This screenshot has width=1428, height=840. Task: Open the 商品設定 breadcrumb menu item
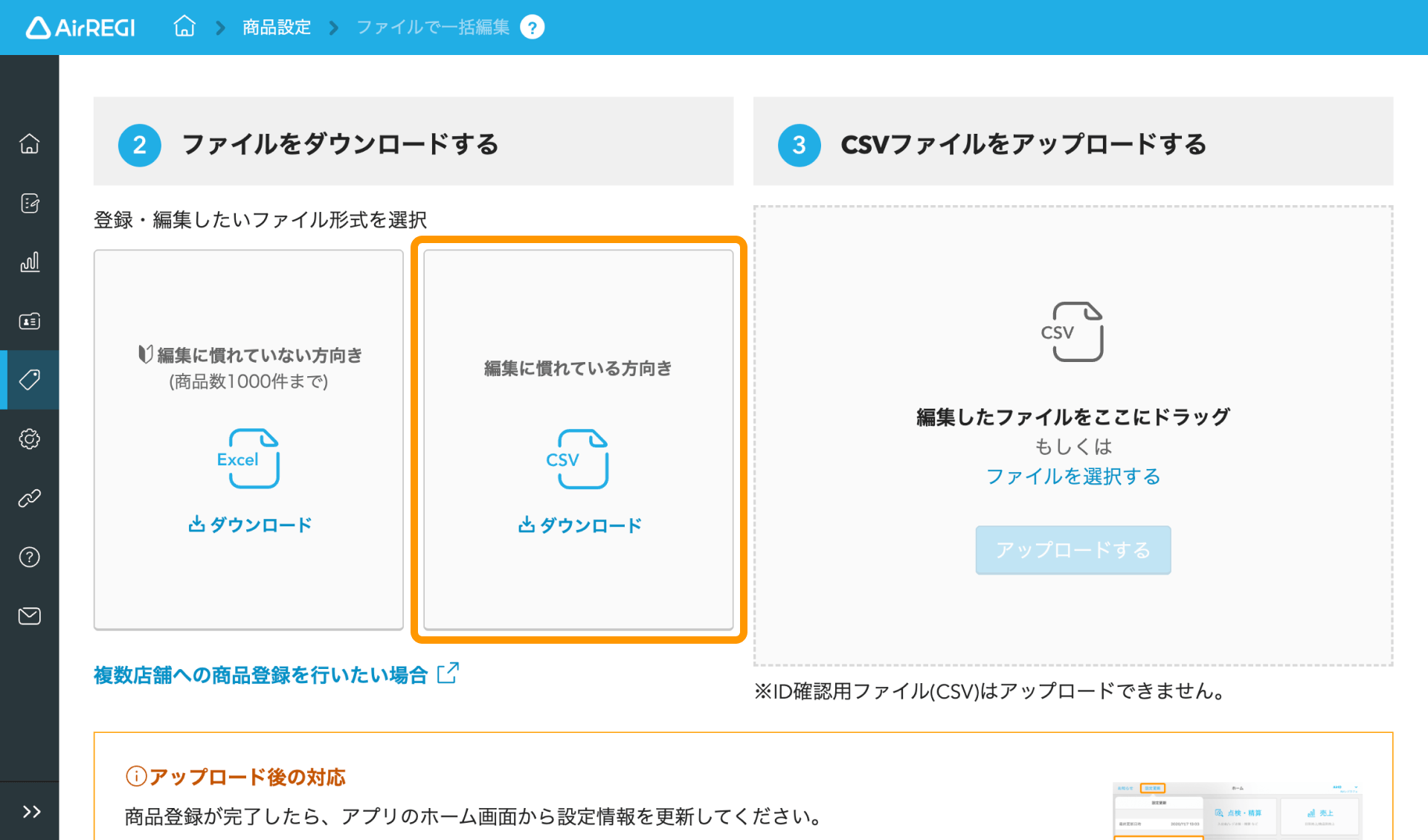[275, 27]
